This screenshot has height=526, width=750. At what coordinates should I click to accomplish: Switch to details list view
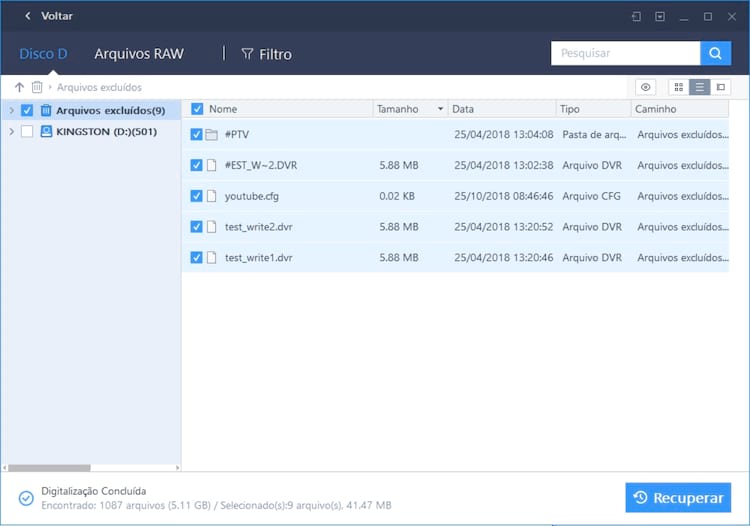[x=699, y=87]
